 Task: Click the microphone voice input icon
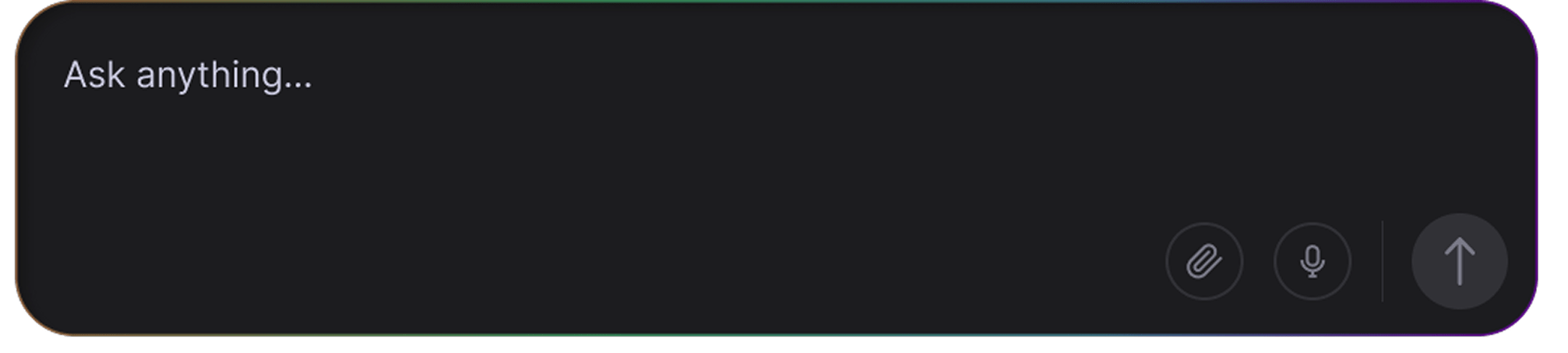tap(1312, 261)
